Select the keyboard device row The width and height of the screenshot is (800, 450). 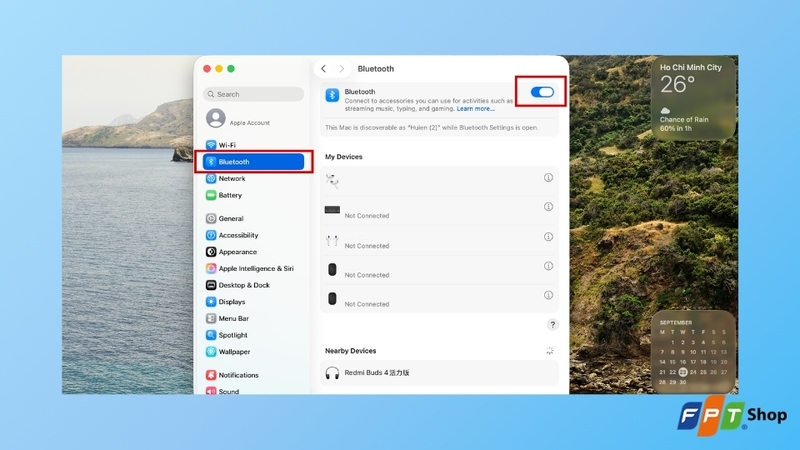(439, 211)
